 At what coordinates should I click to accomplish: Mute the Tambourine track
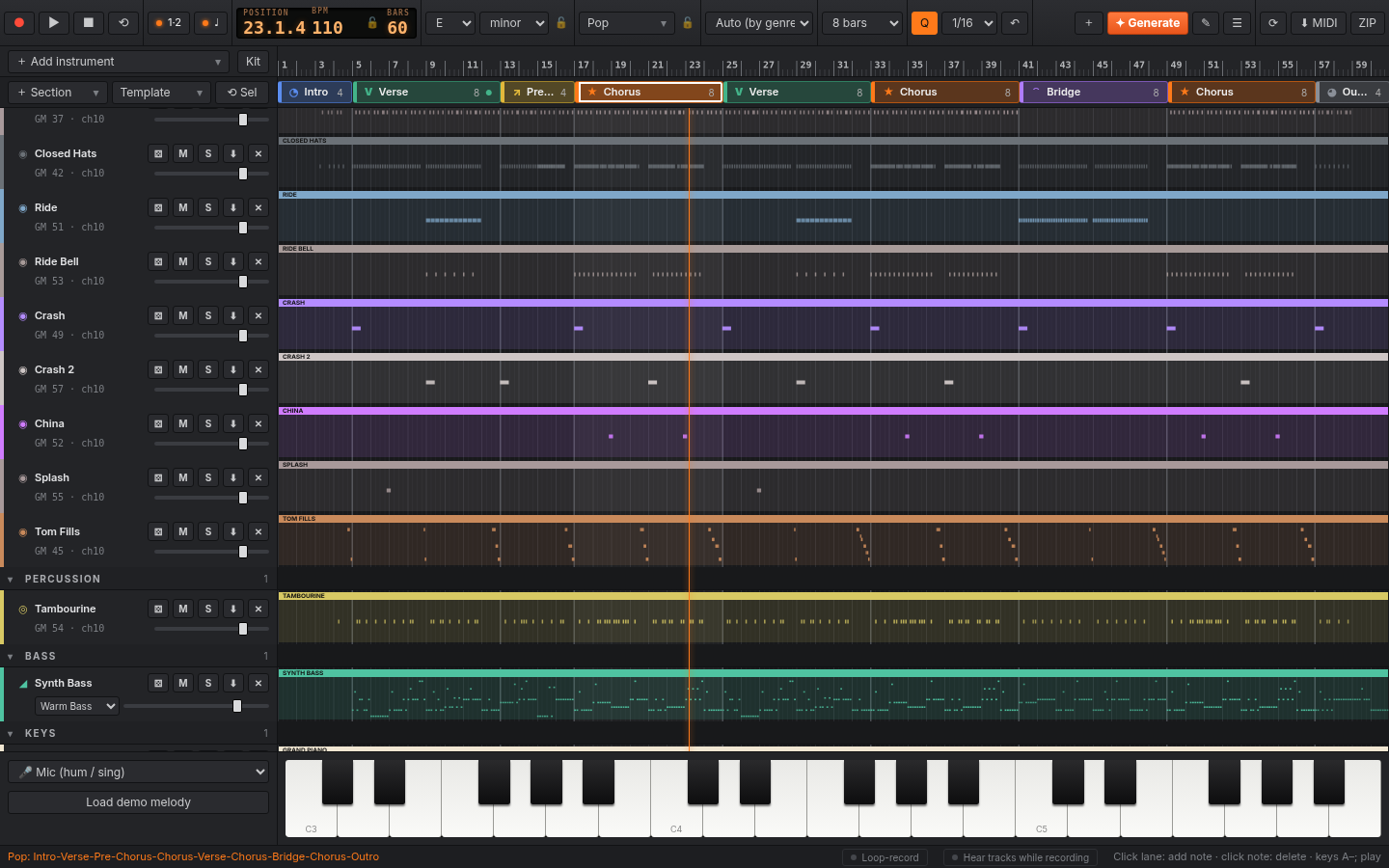(x=183, y=609)
